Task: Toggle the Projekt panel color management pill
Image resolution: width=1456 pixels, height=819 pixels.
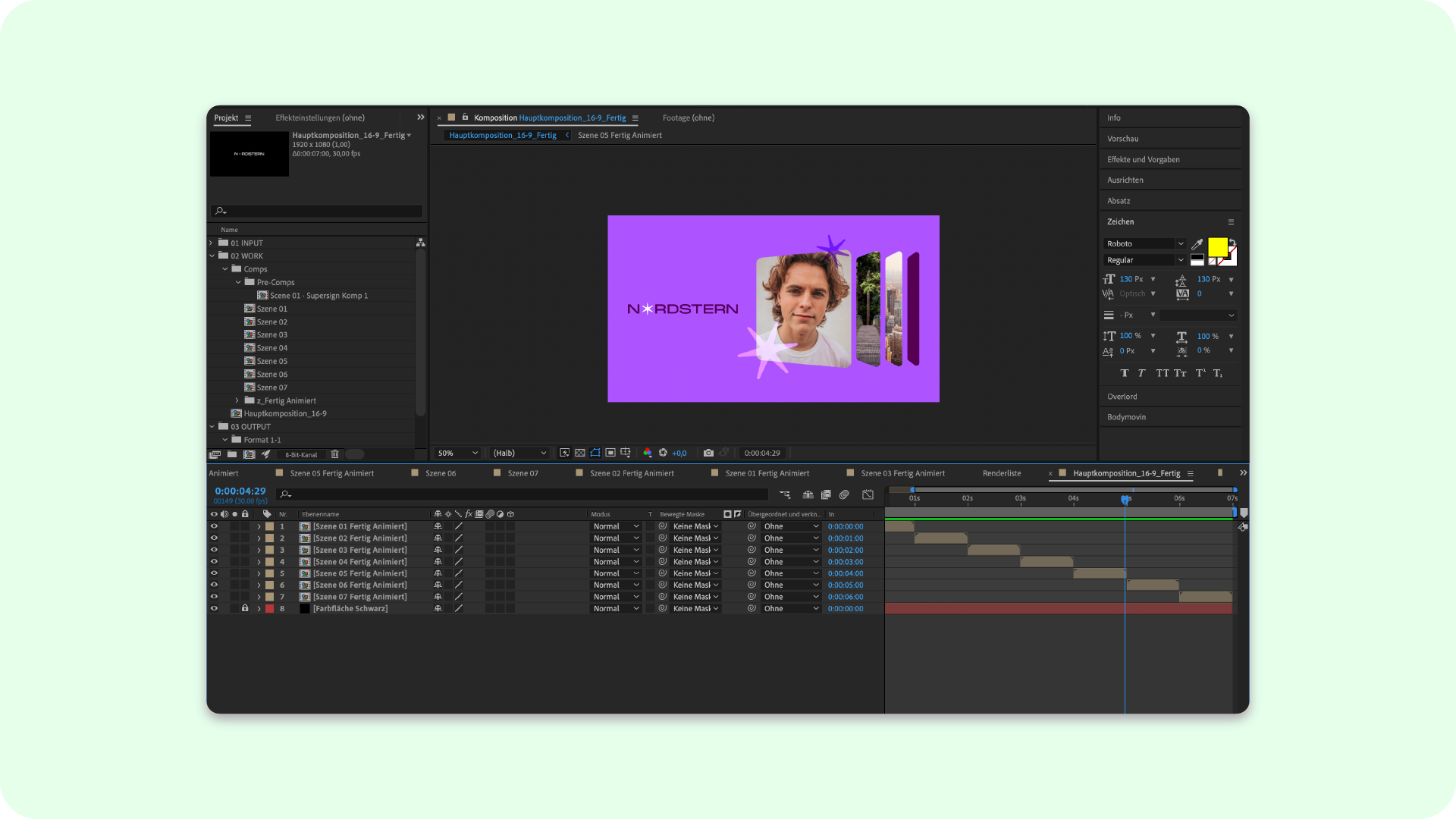Action: pyautogui.click(x=355, y=454)
